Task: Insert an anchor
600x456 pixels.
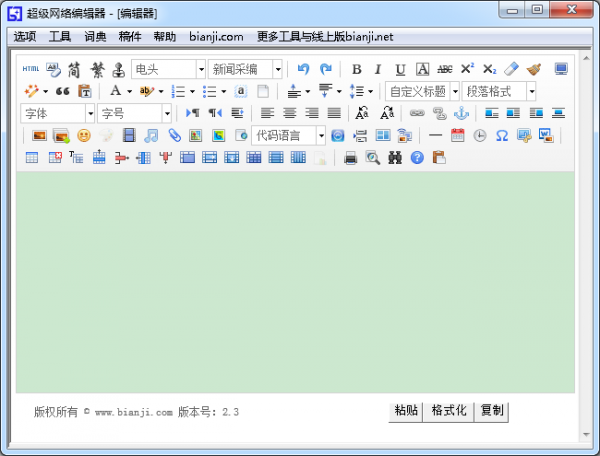Action: 461,113
